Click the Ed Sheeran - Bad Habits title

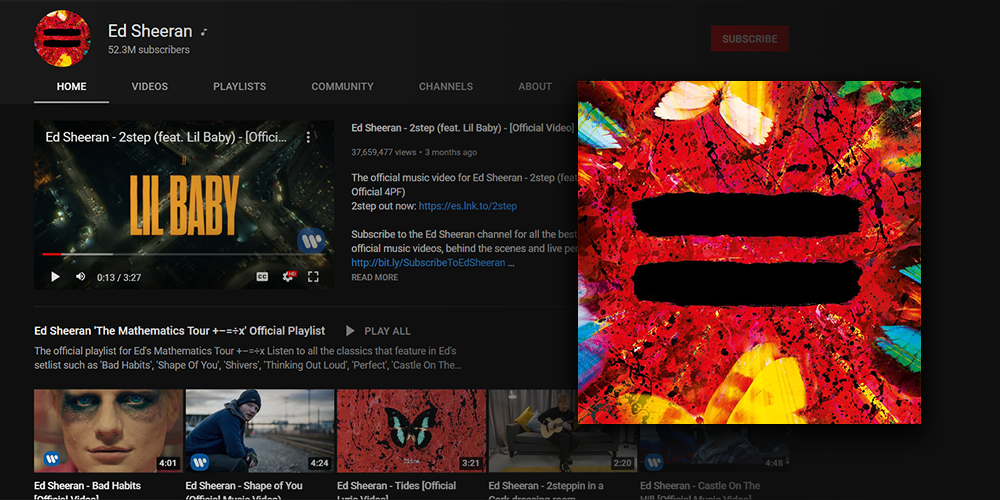click(87, 491)
